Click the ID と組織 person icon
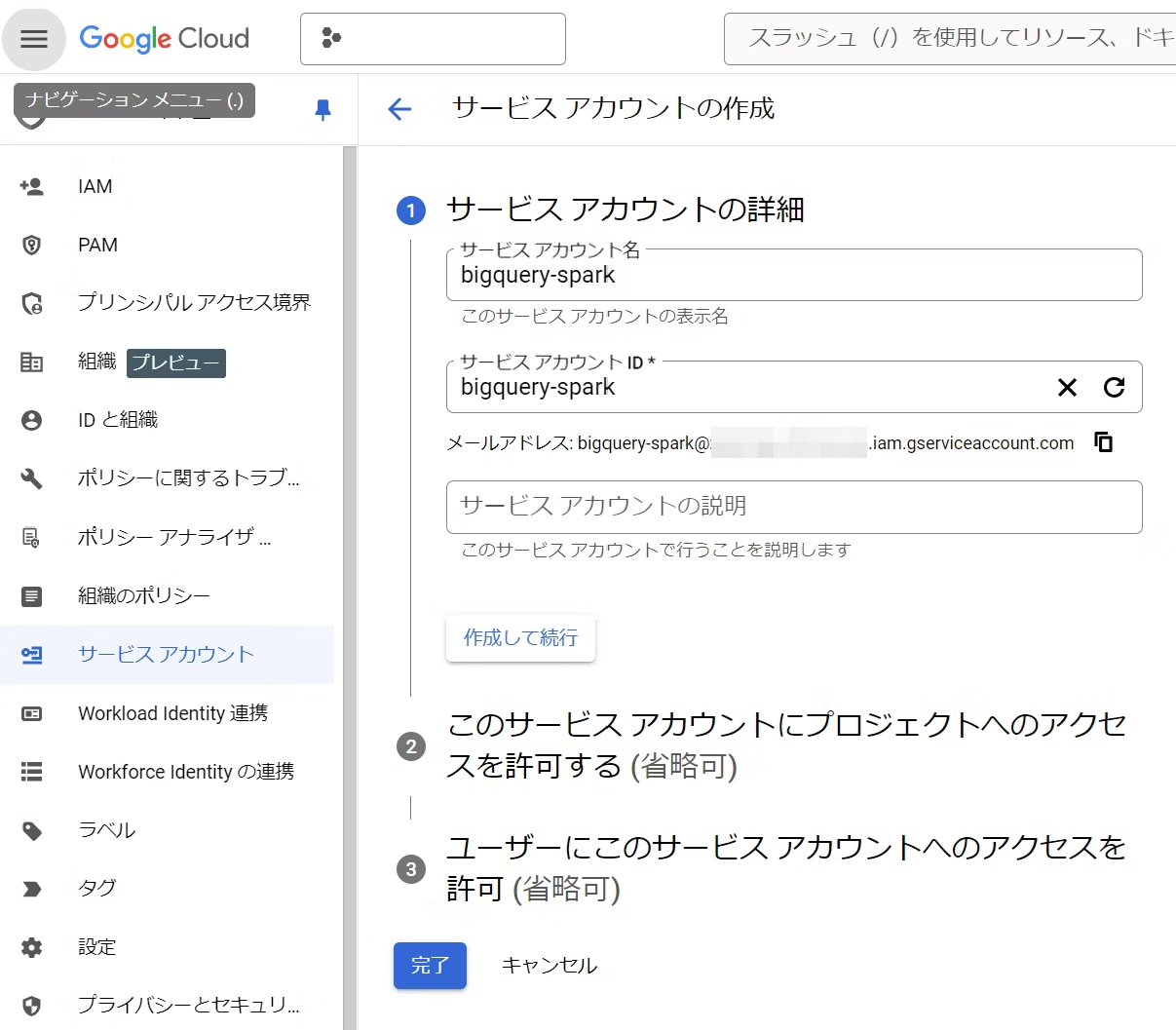This screenshot has width=1176, height=1030. coord(32,420)
